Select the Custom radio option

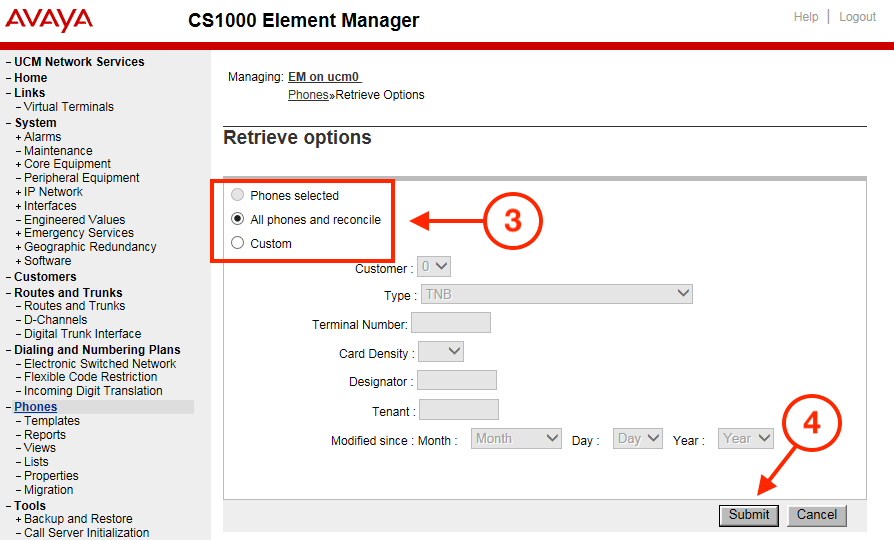(237, 243)
